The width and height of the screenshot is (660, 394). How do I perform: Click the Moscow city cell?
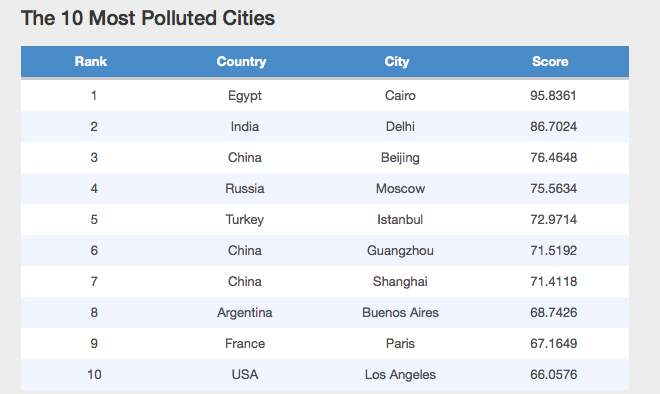tap(400, 189)
